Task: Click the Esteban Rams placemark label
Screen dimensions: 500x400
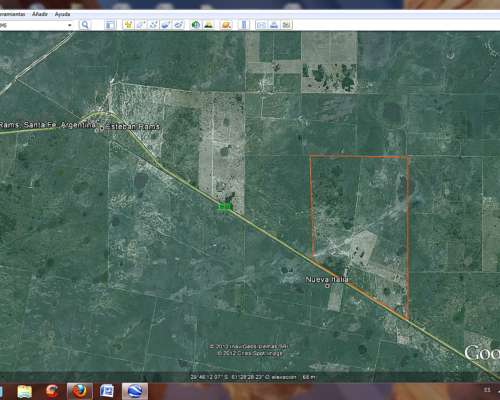Action: (132, 127)
